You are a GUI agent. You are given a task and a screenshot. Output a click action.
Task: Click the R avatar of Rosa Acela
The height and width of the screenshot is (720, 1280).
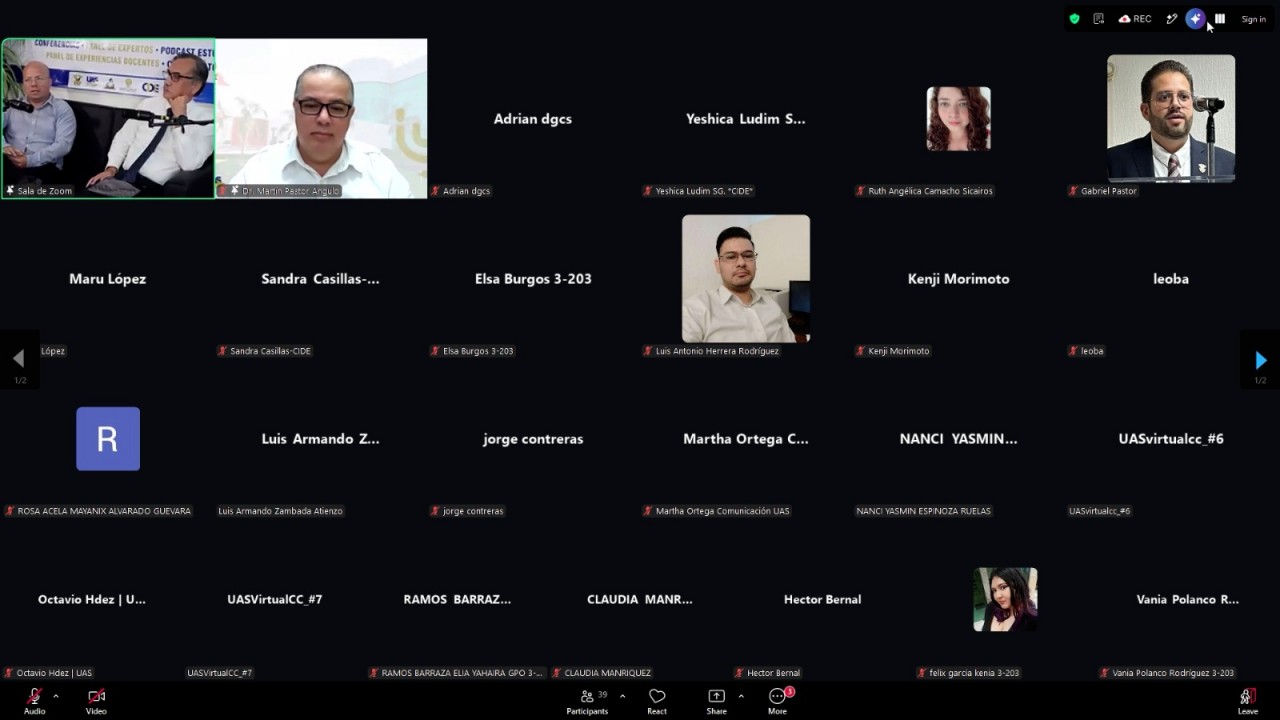click(x=108, y=439)
